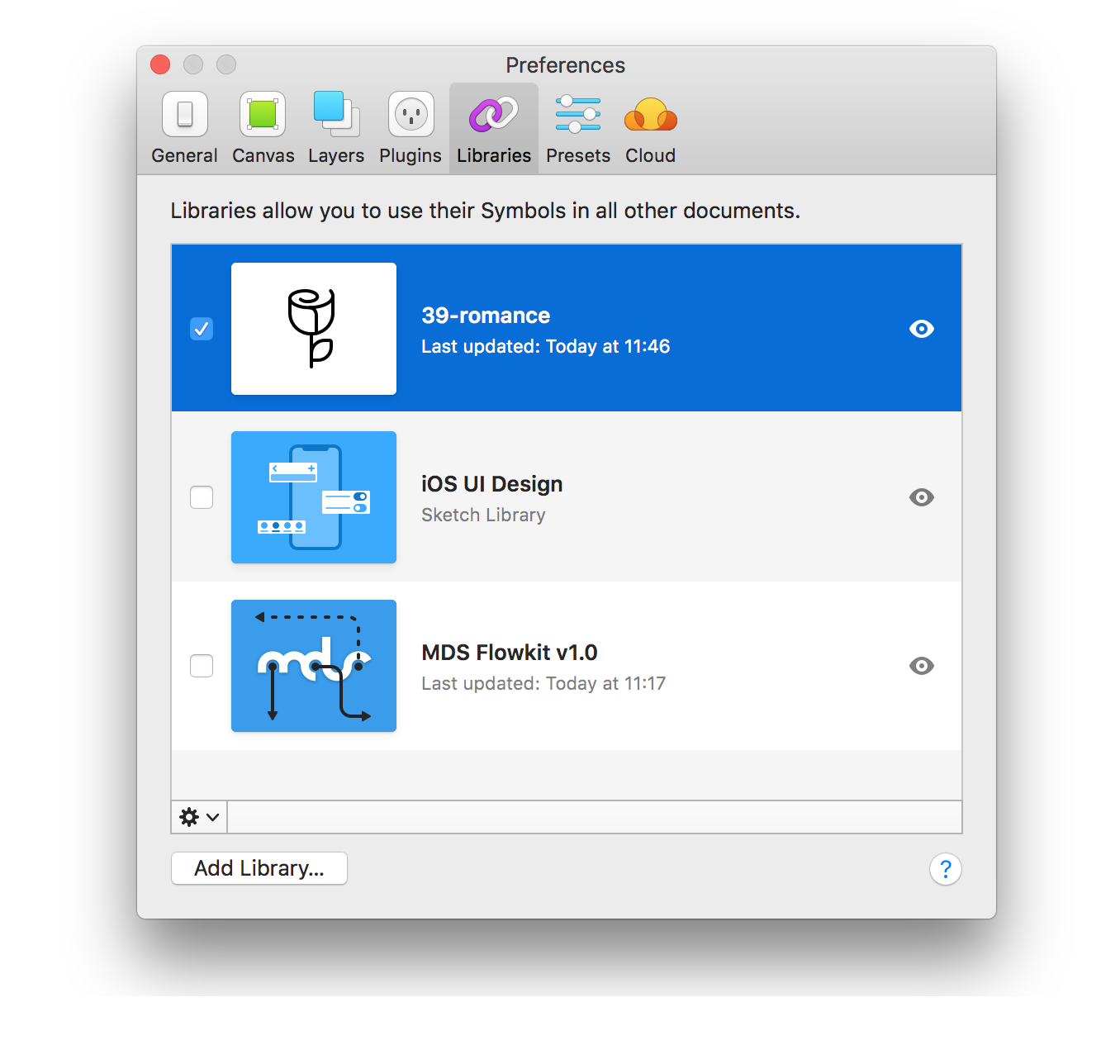This screenshot has height=1064, width=1120.
Task: Open the gear actions dropdown menu
Action: pos(199,817)
